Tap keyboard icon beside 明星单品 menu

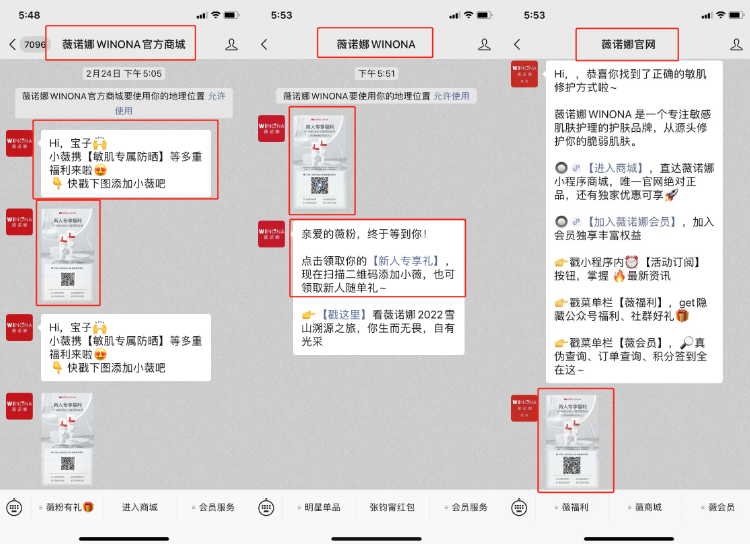point(266,507)
